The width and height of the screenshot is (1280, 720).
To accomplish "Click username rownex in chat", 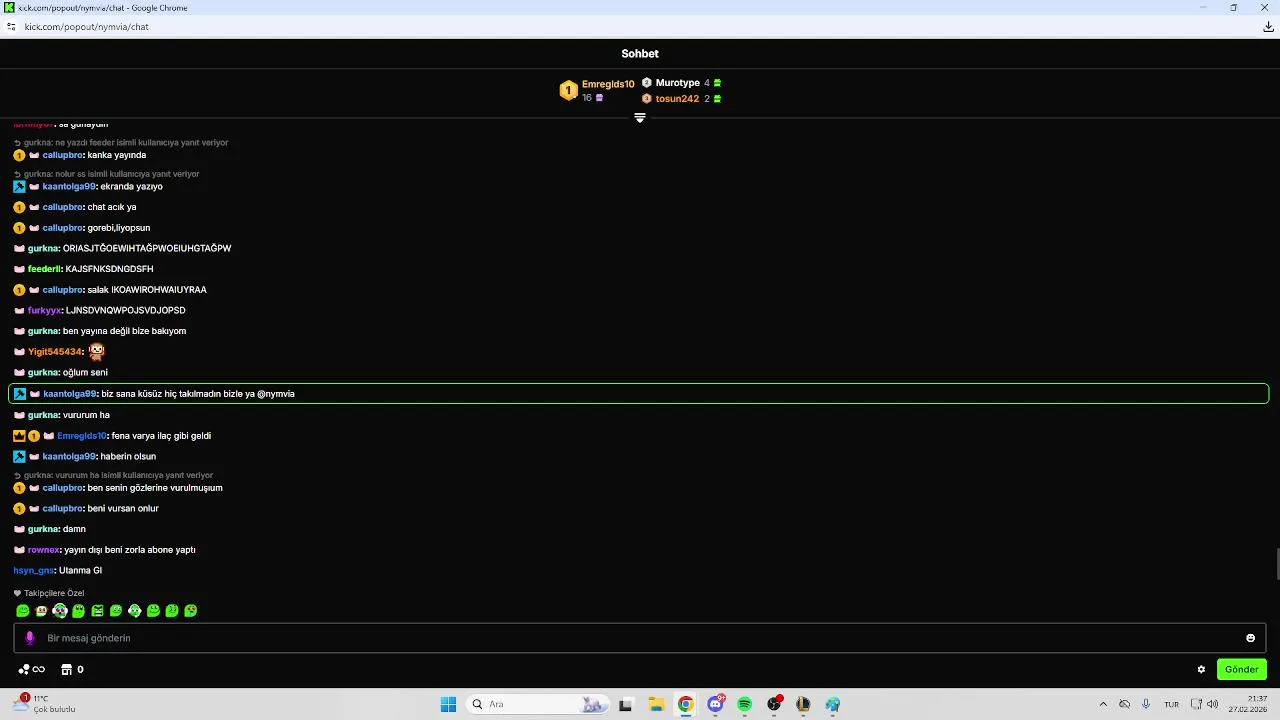I will [44, 550].
